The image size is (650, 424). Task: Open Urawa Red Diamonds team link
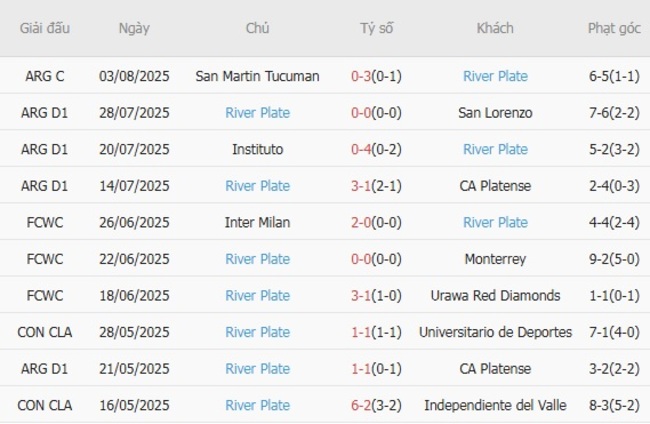tap(495, 296)
